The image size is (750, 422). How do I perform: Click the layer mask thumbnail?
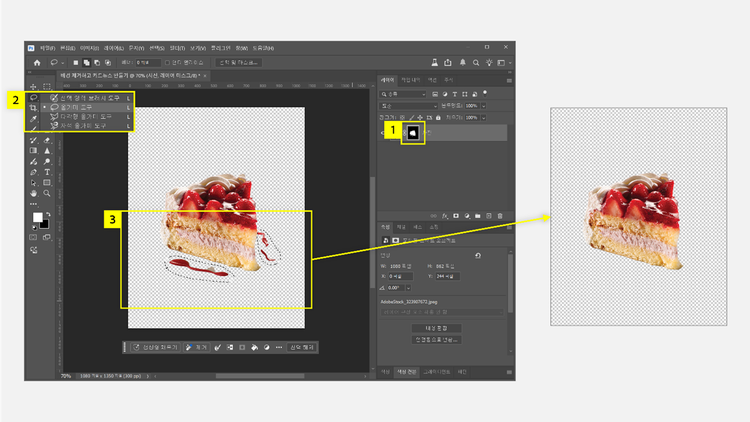[x=413, y=133]
